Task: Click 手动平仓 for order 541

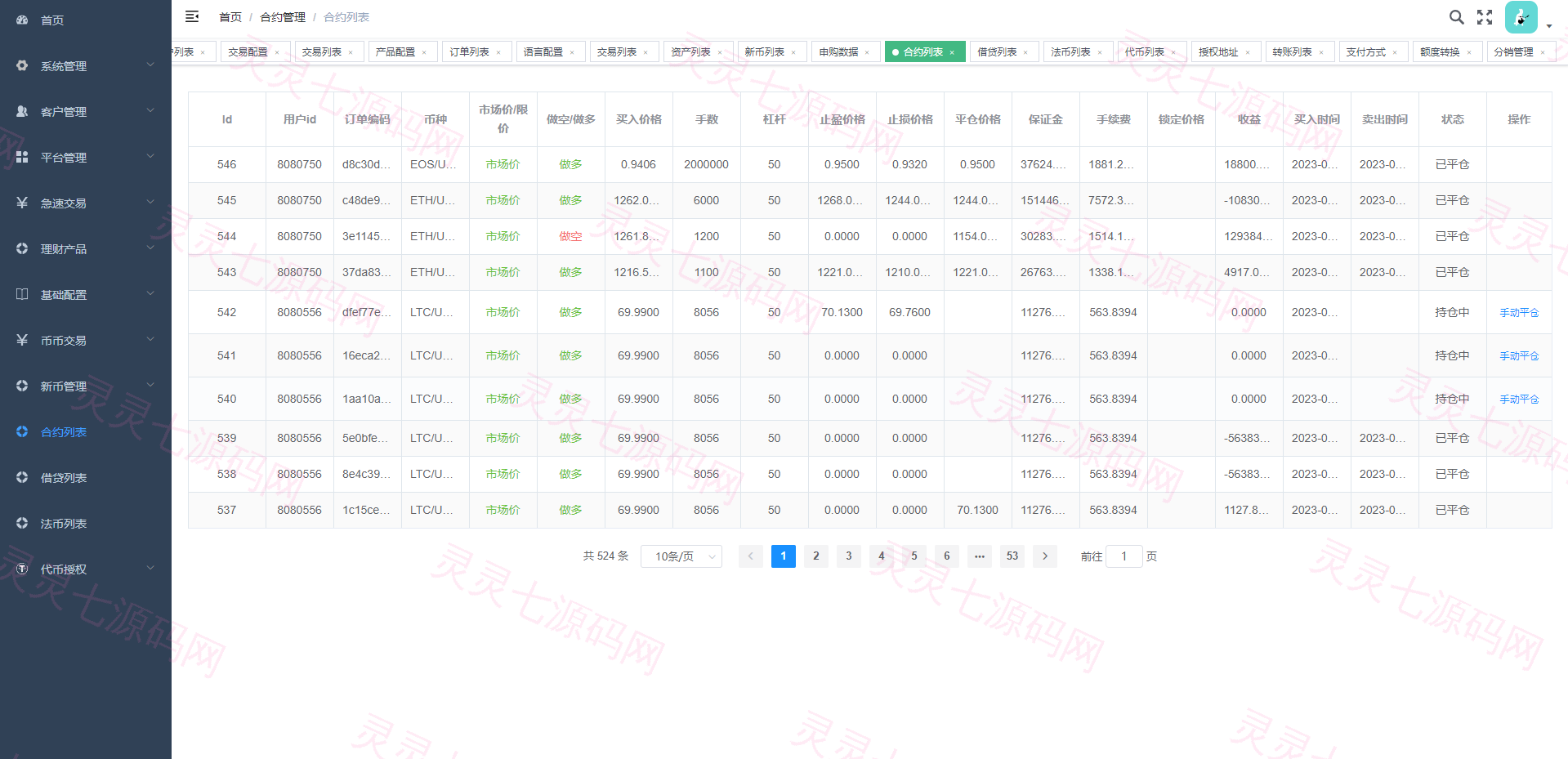Action: (1519, 356)
